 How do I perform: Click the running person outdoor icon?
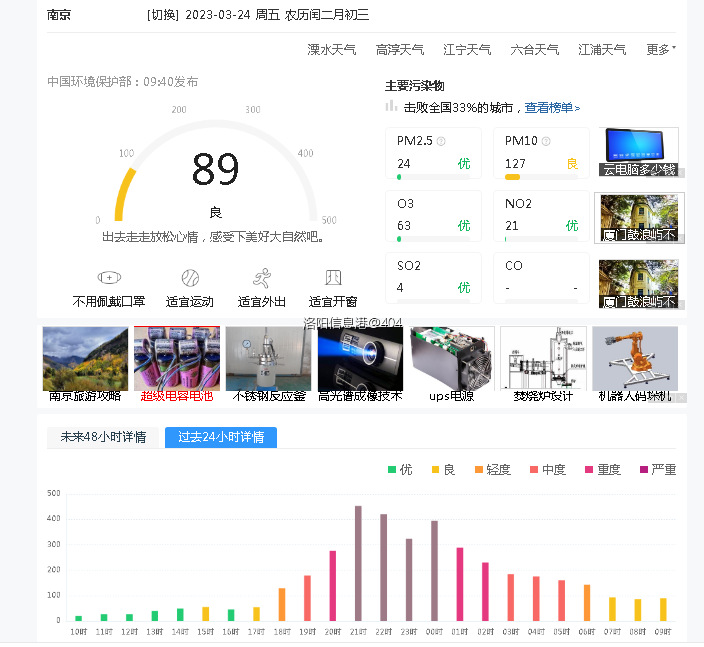coord(262,278)
